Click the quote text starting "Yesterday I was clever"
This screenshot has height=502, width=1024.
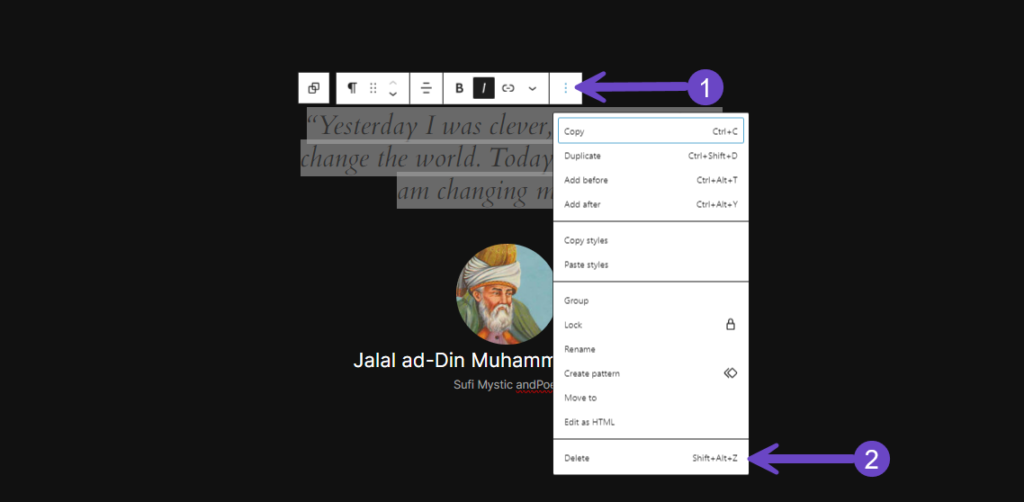[x=430, y=125]
